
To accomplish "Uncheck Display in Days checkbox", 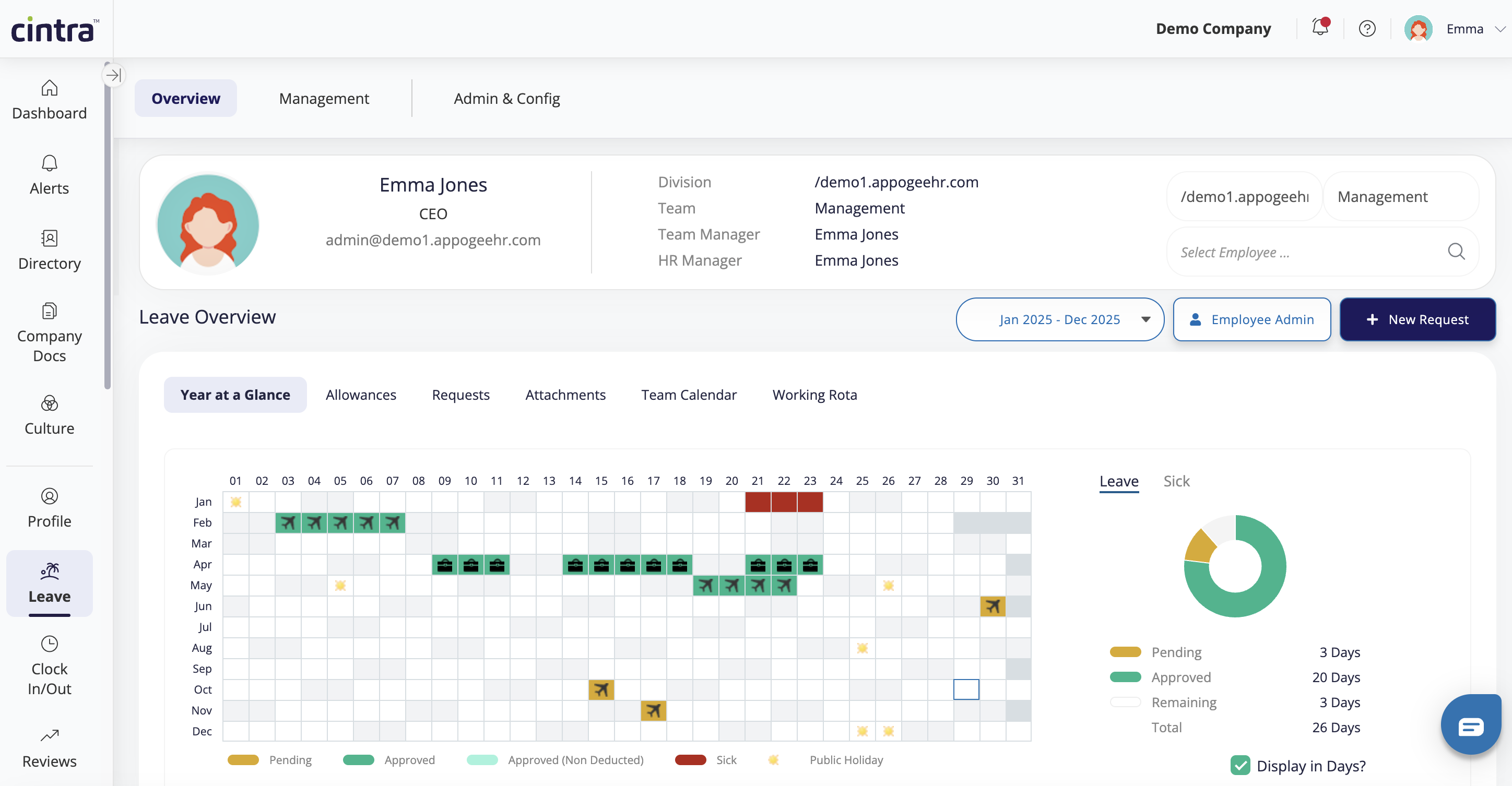I will click(x=1239, y=765).
